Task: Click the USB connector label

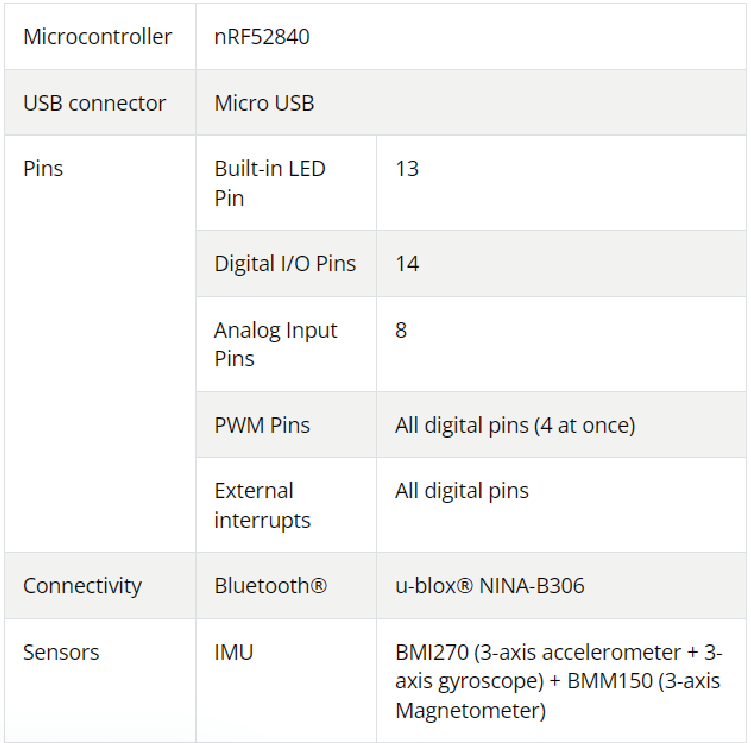Action: pyautogui.click(x=94, y=103)
